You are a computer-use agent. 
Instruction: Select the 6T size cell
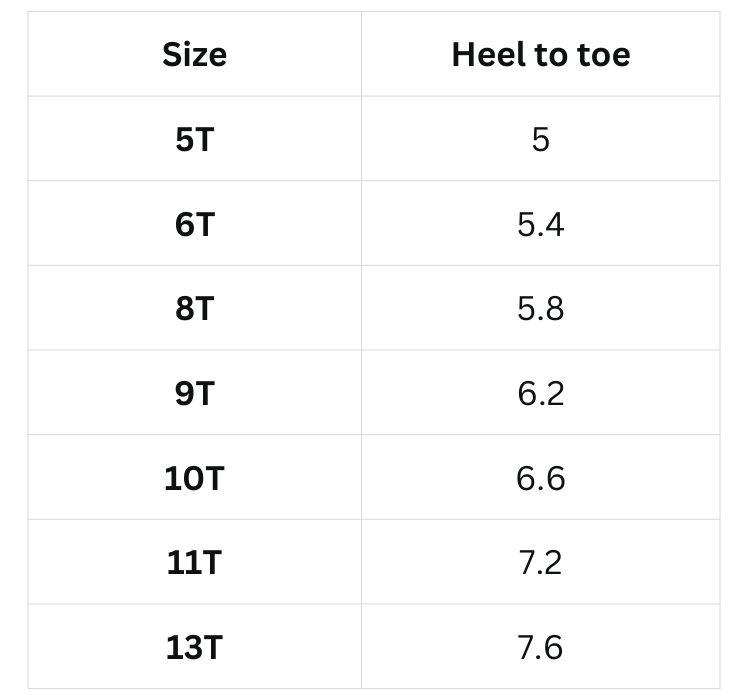[194, 224]
